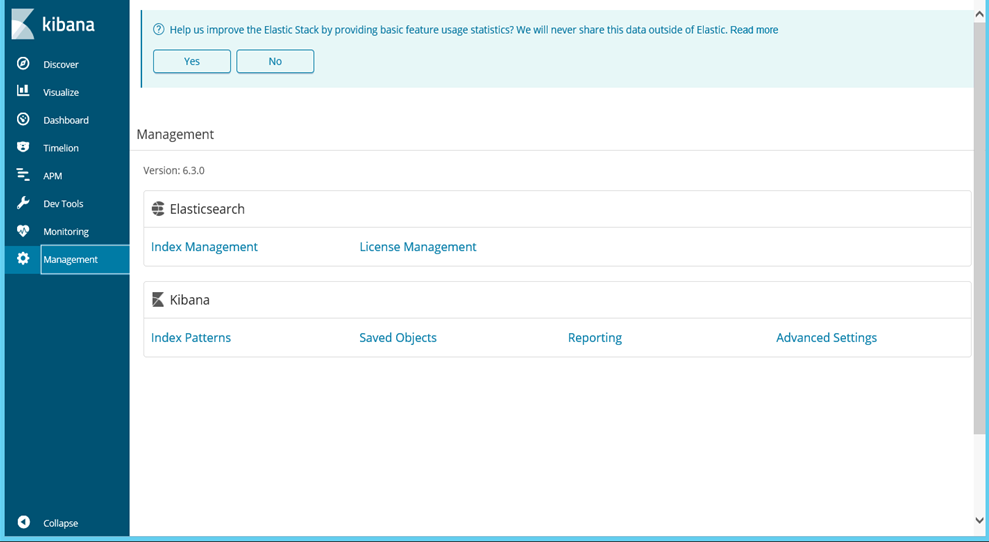Click the Kibana section title
The height and width of the screenshot is (542, 989).
coord(190,300)
